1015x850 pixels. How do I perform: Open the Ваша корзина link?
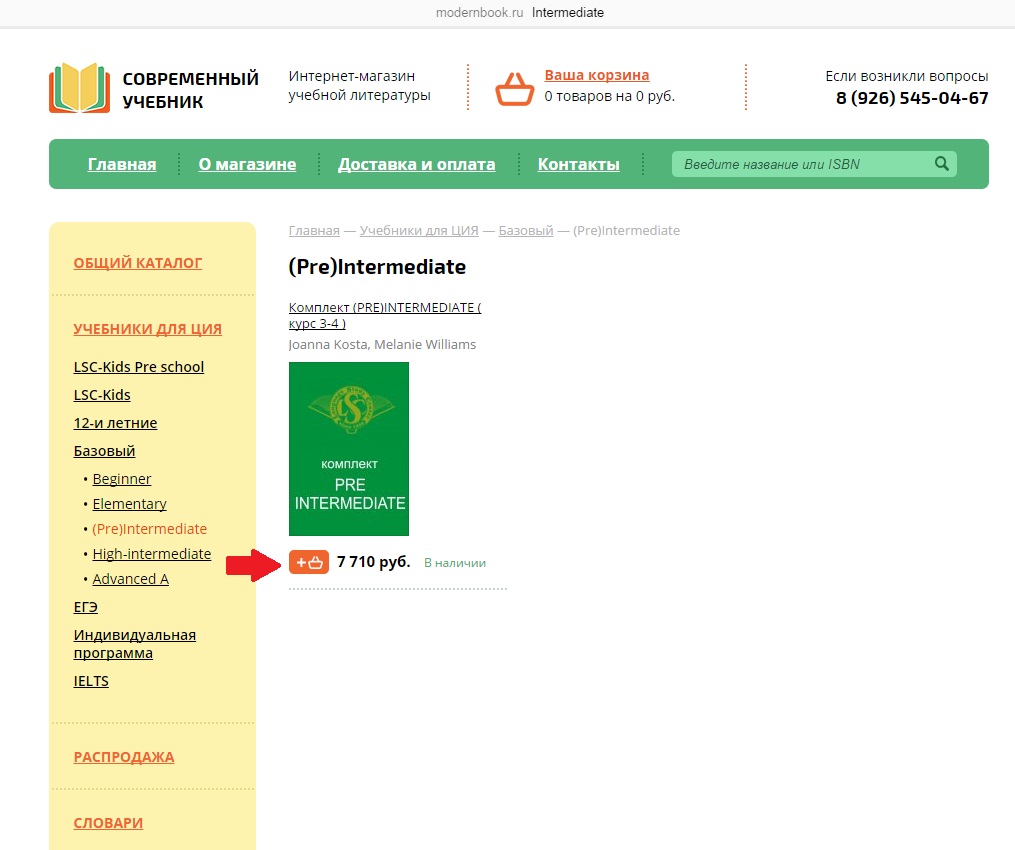pyautogui.click(x=596, y=75)
